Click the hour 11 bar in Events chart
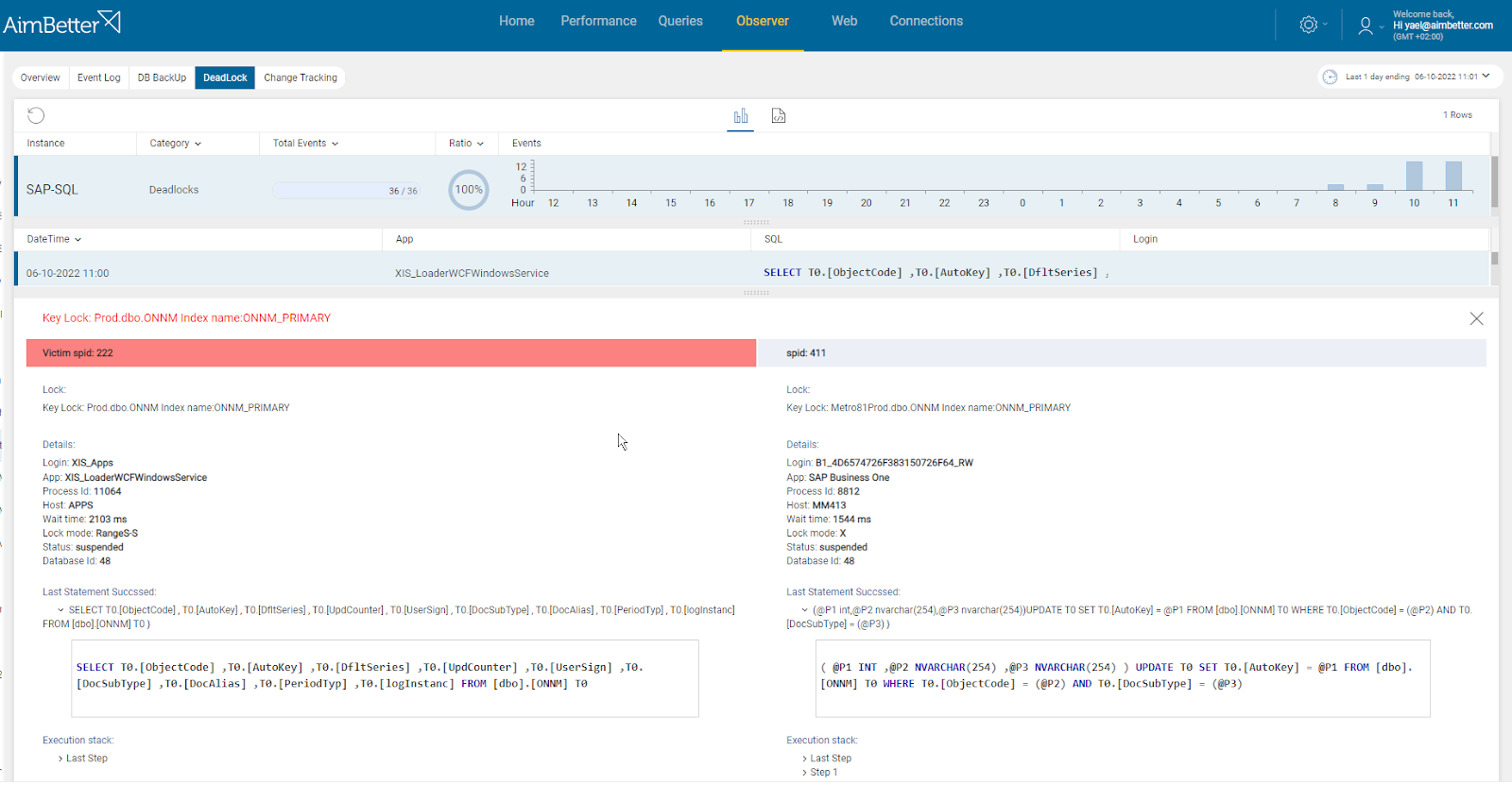1512x802 pixels. point(1453,177)
